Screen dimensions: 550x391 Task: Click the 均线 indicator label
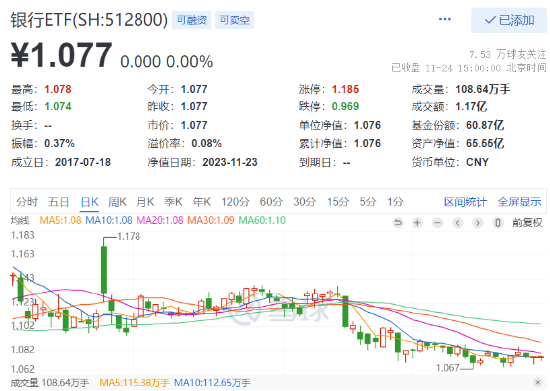[20, 221]
